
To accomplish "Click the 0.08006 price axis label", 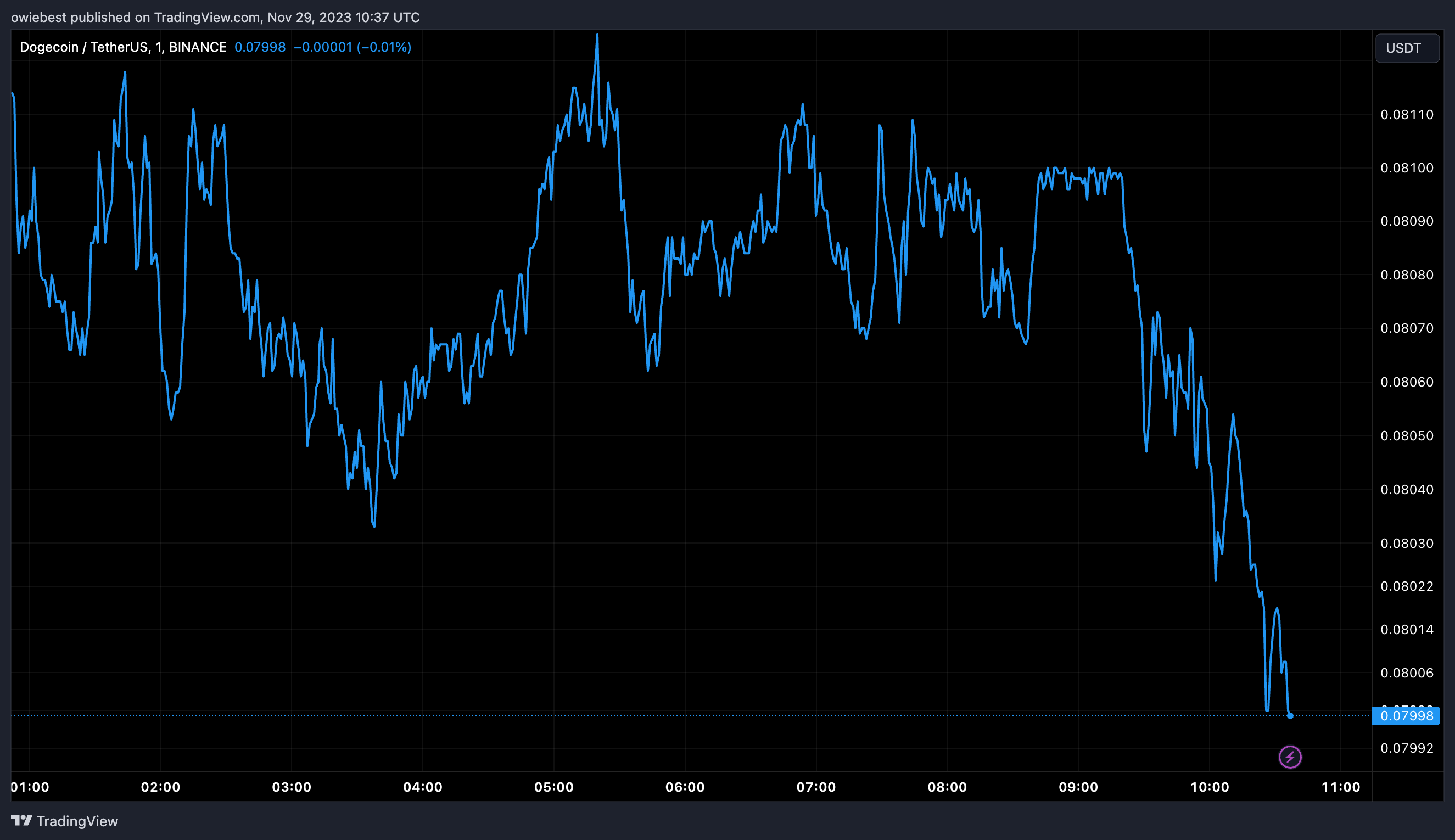I will (x=1407, y=673).
